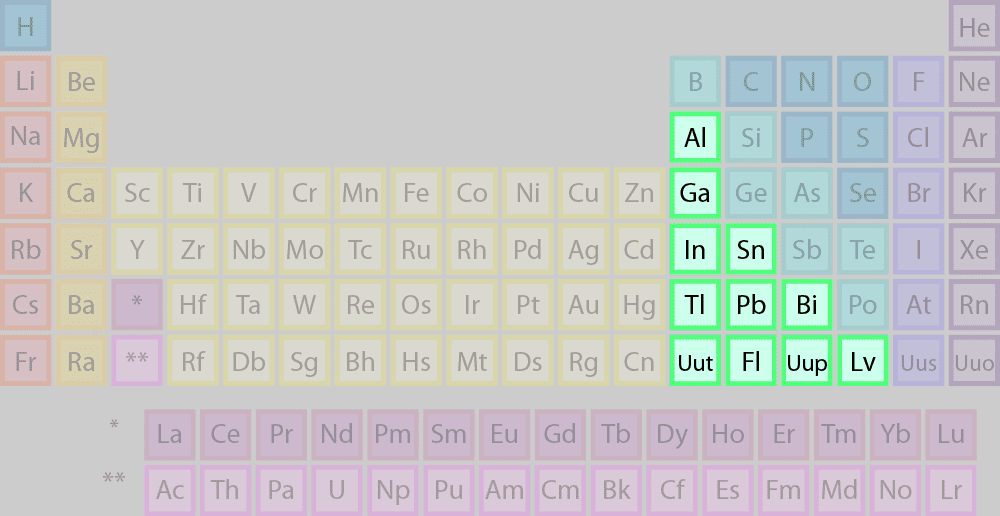Screen dimensions: 1000x516
Task: Select the Bismuth (Bi) element cell
Action: click(x=807, y=305)
